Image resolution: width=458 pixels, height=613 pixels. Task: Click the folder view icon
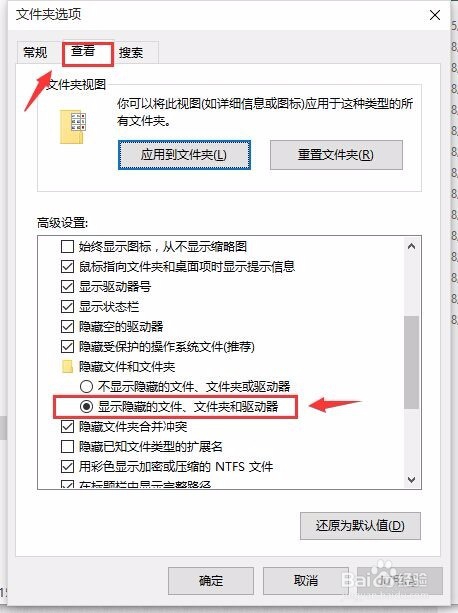73,126
